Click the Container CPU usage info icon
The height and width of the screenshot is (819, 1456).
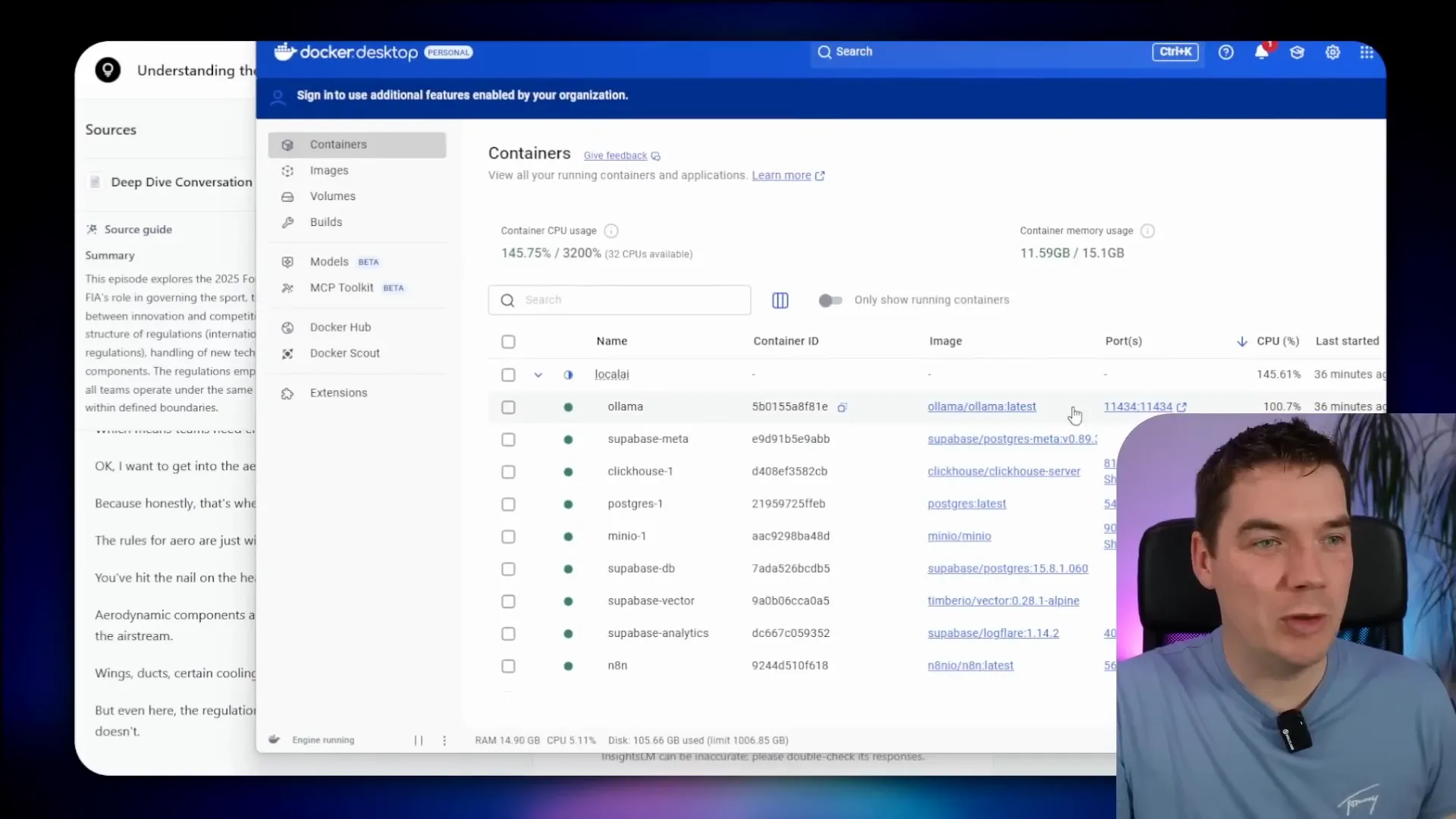coord(611,231)
